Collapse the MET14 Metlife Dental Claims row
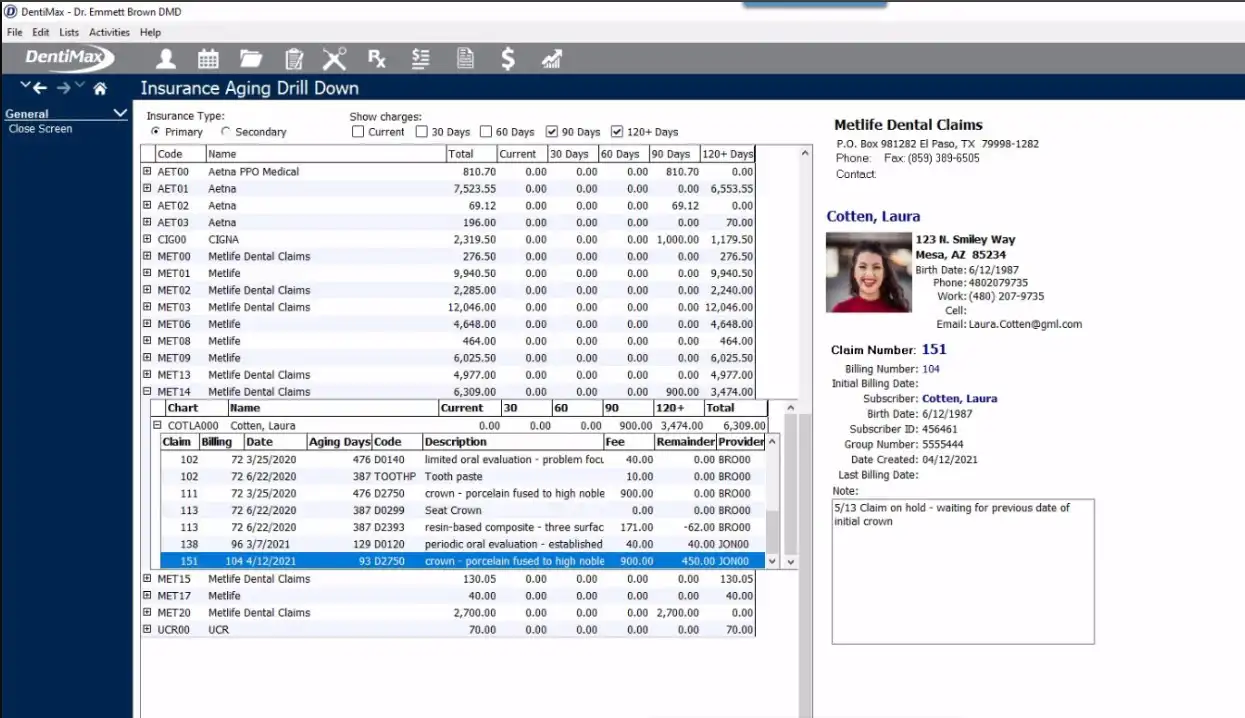The width and height of the screenshot is (1245, 718). click(147, 391)
